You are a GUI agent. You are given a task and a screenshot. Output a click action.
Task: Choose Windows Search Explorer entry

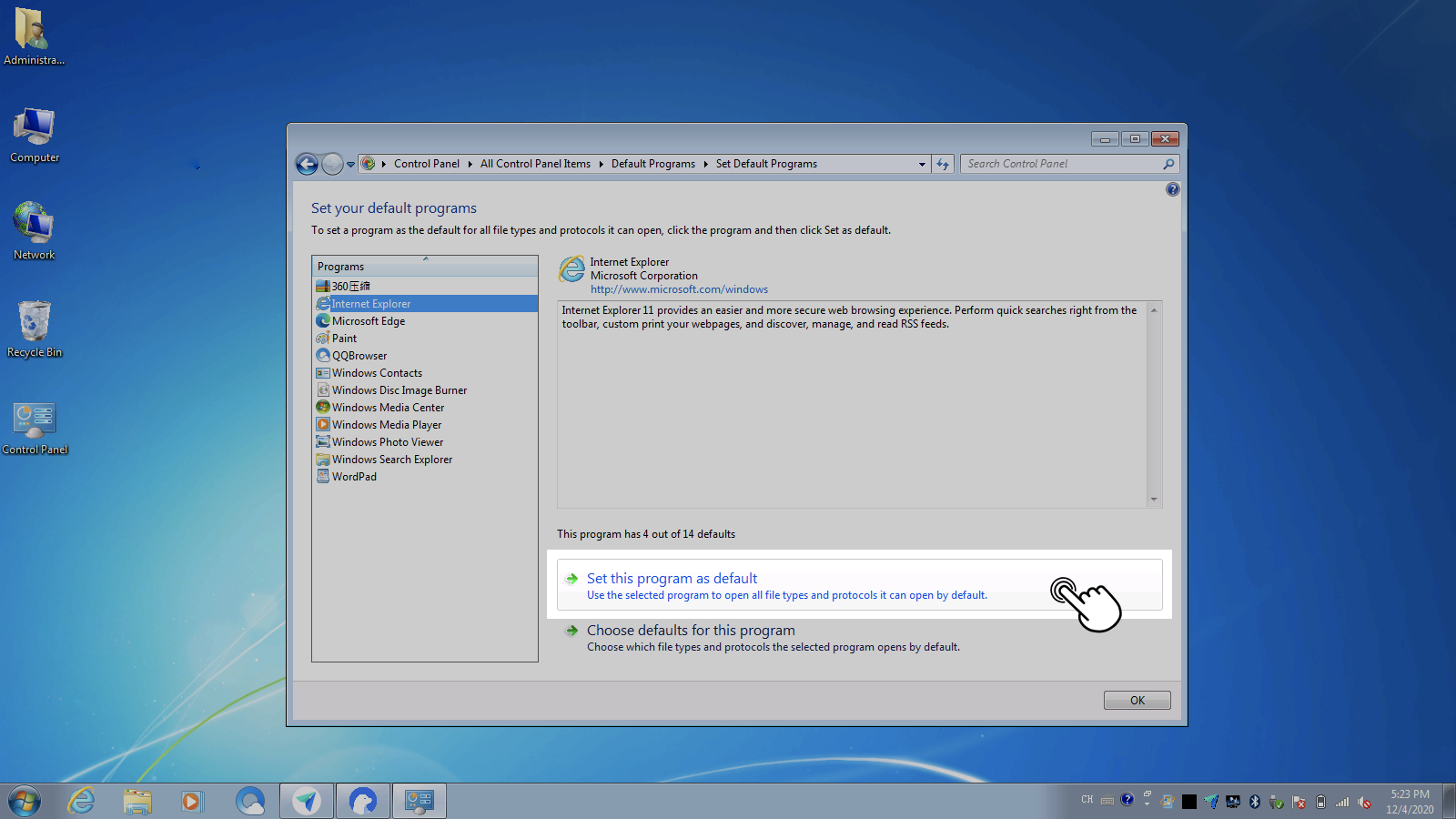click(x=425, y=459)
